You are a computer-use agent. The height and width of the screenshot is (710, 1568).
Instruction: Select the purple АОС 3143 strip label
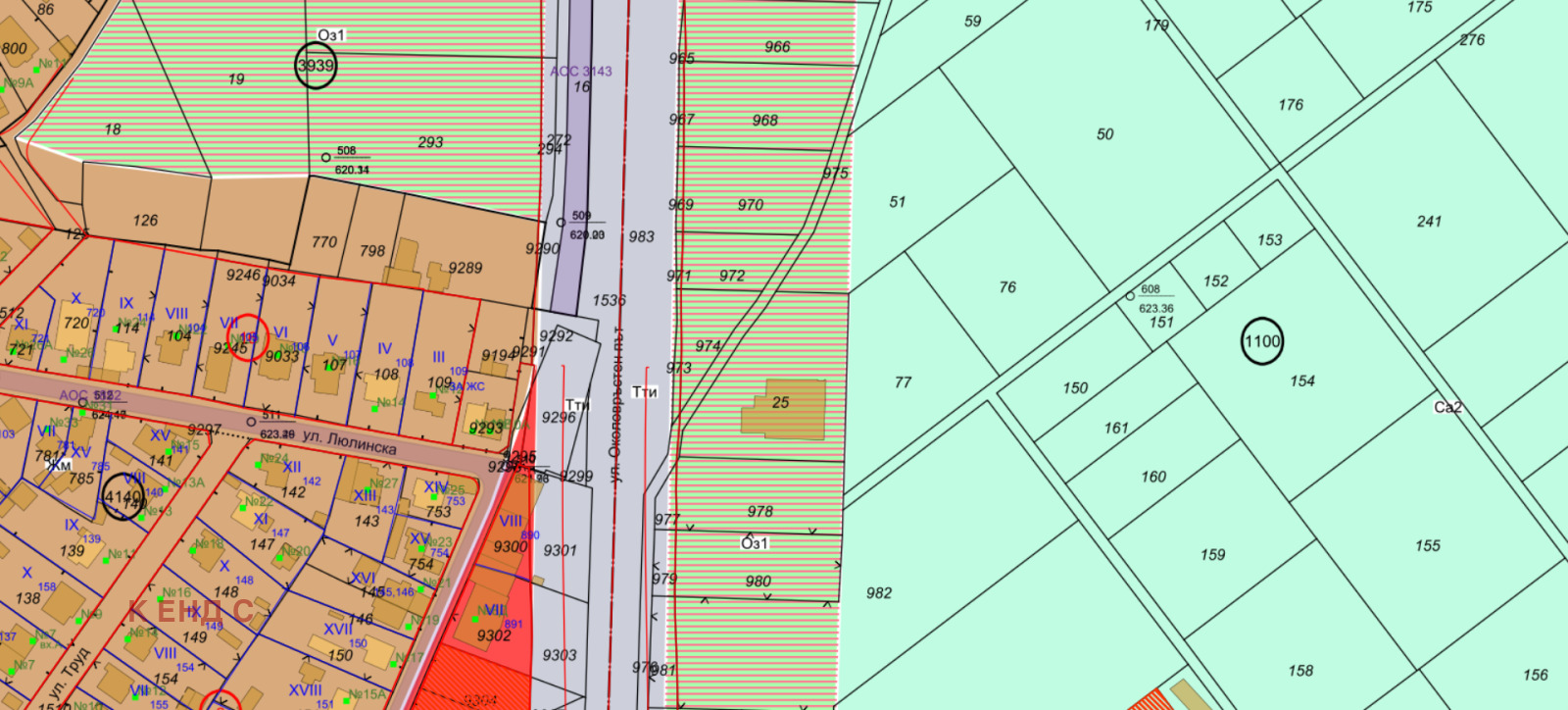(580, 71)
